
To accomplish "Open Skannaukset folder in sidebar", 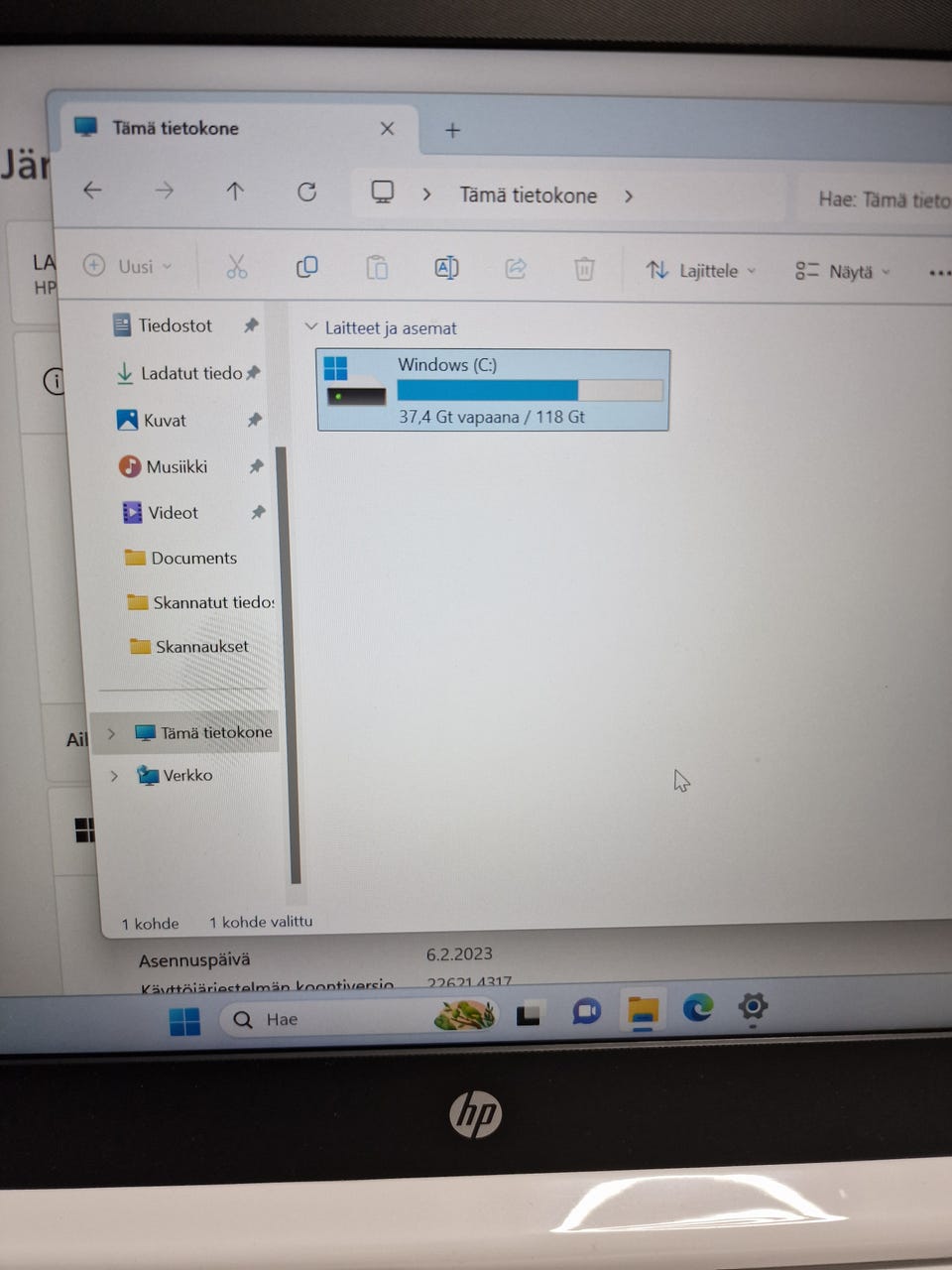I will coord(201,646).
